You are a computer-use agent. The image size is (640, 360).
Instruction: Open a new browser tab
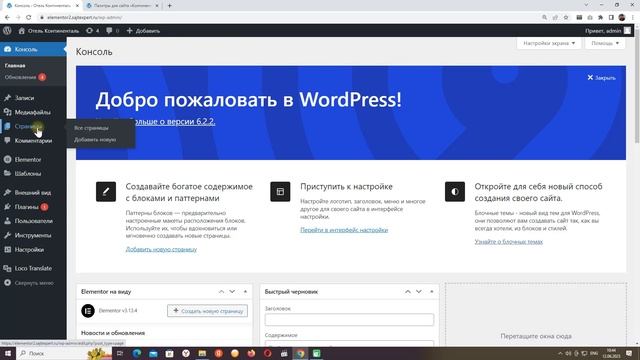coord(169,6)
